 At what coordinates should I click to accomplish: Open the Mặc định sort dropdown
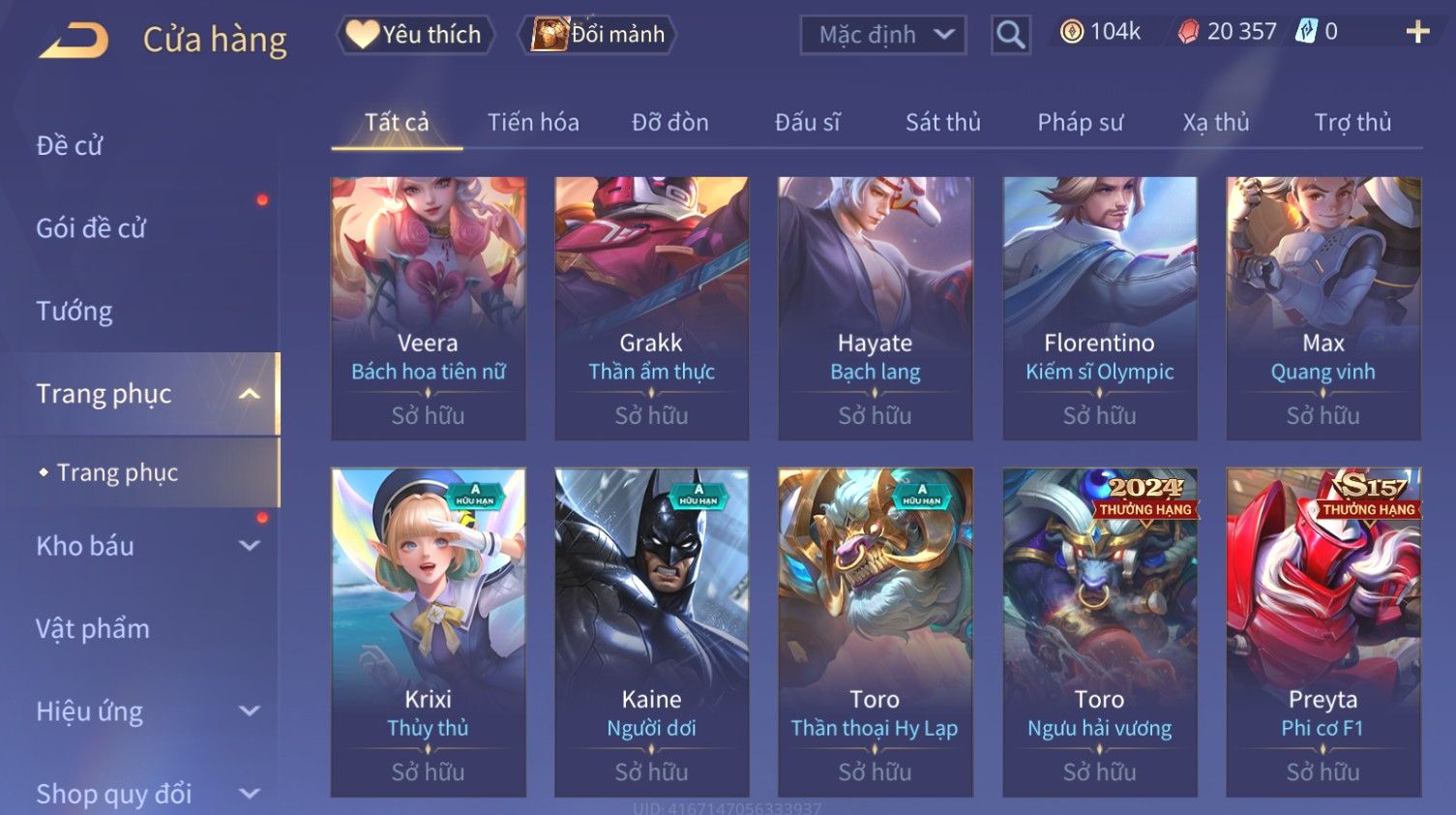882,35
